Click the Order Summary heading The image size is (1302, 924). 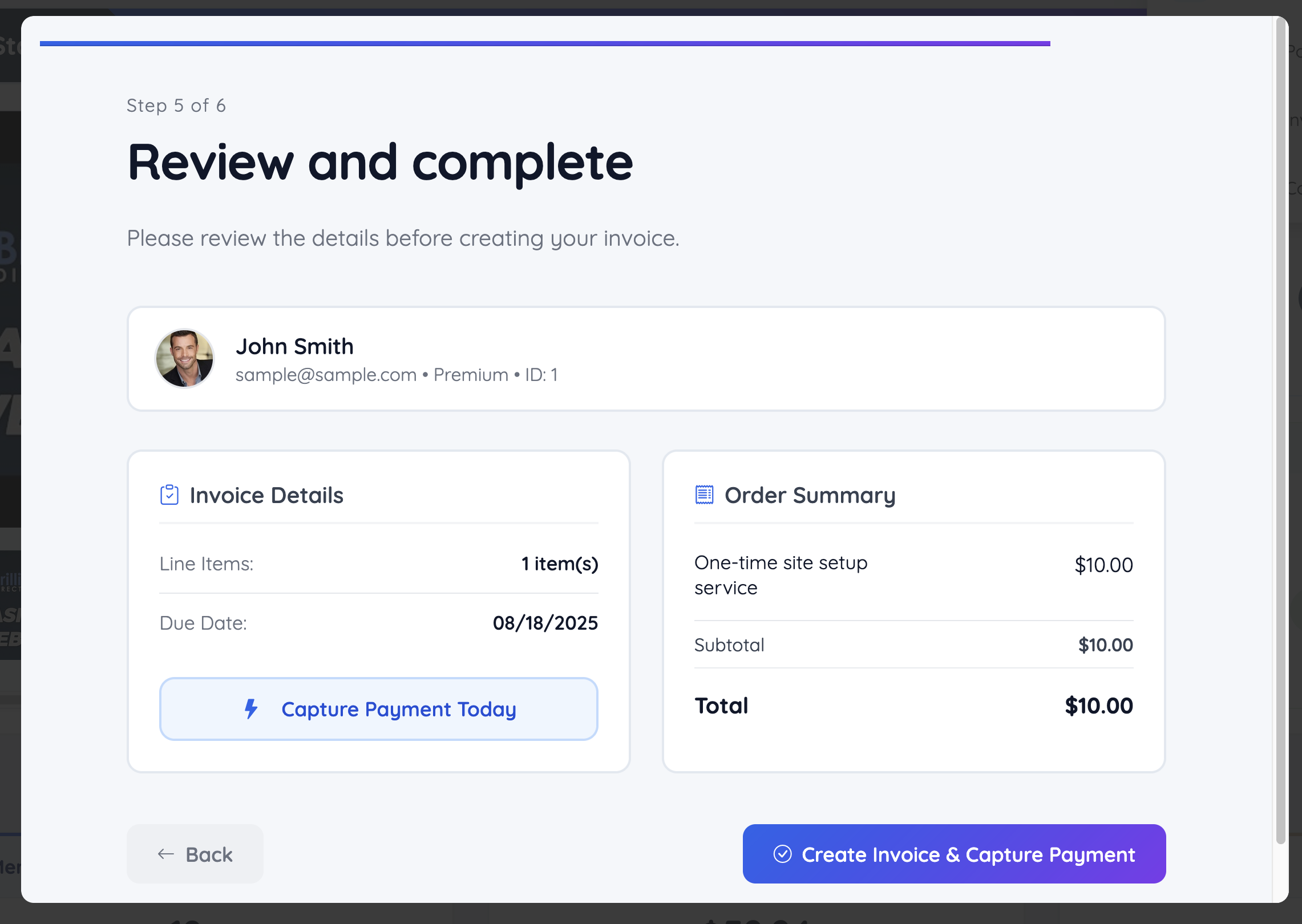coord(810,495)
